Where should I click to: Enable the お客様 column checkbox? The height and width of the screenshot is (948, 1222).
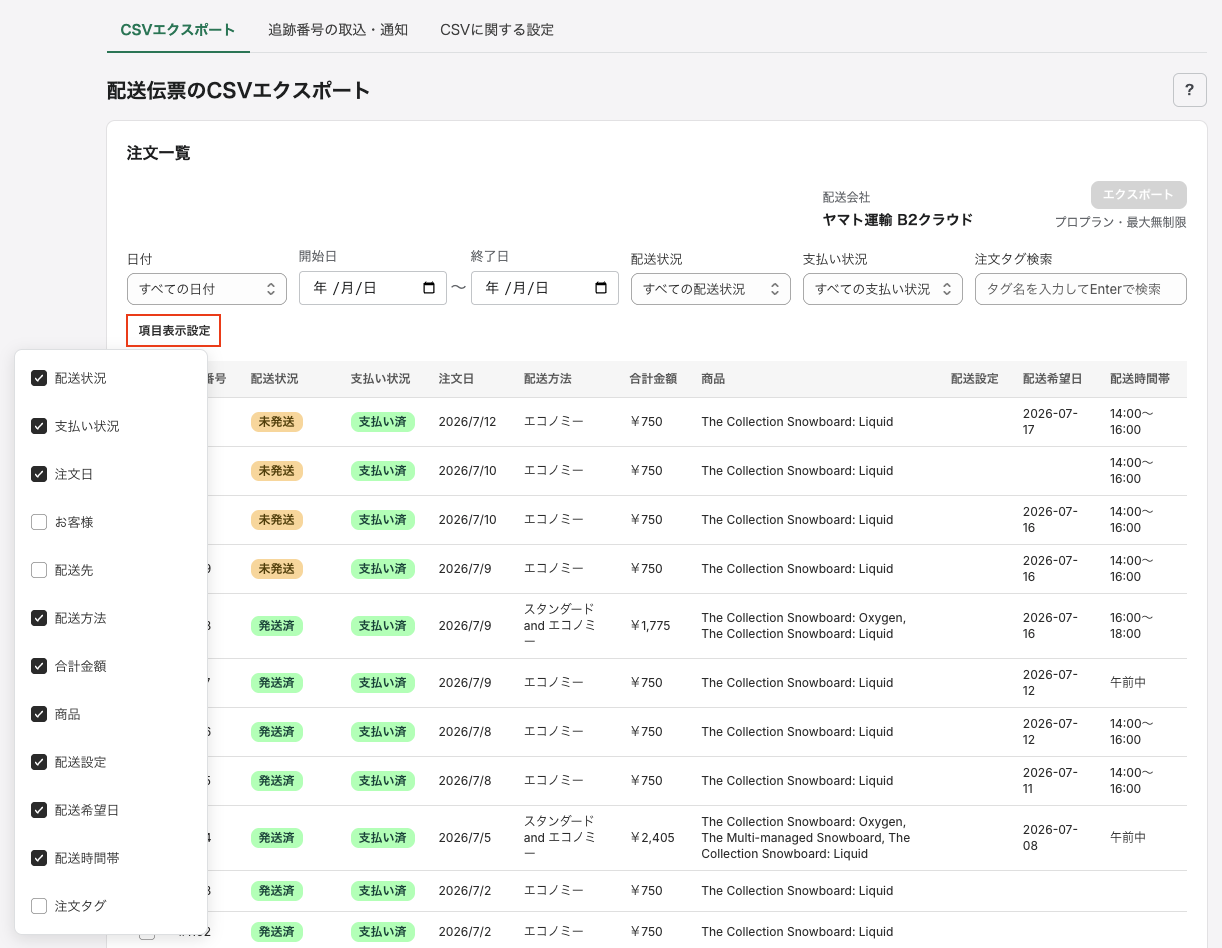(x=39, y=522)
